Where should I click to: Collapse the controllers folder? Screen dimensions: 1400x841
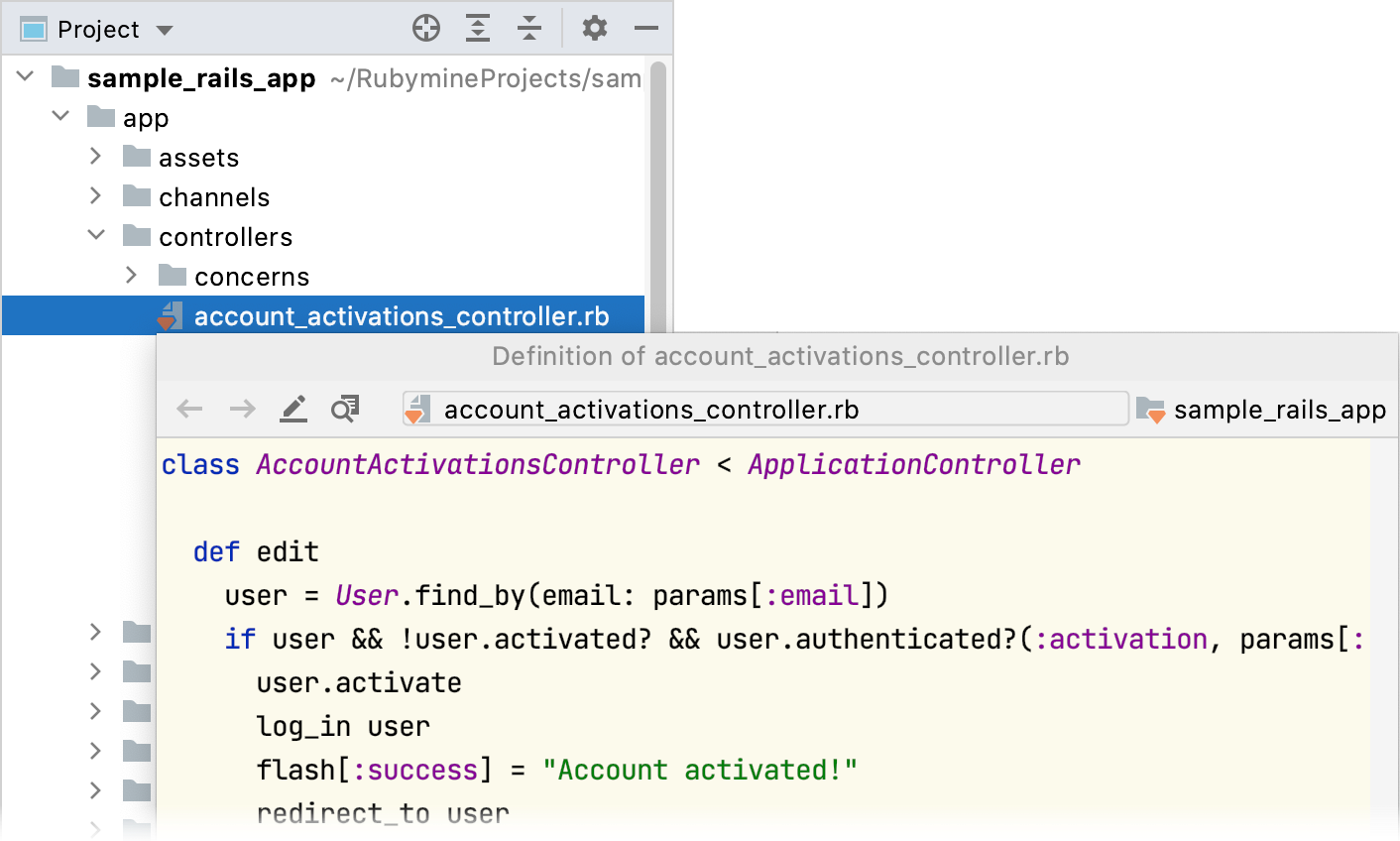click(x=96, y=235)
